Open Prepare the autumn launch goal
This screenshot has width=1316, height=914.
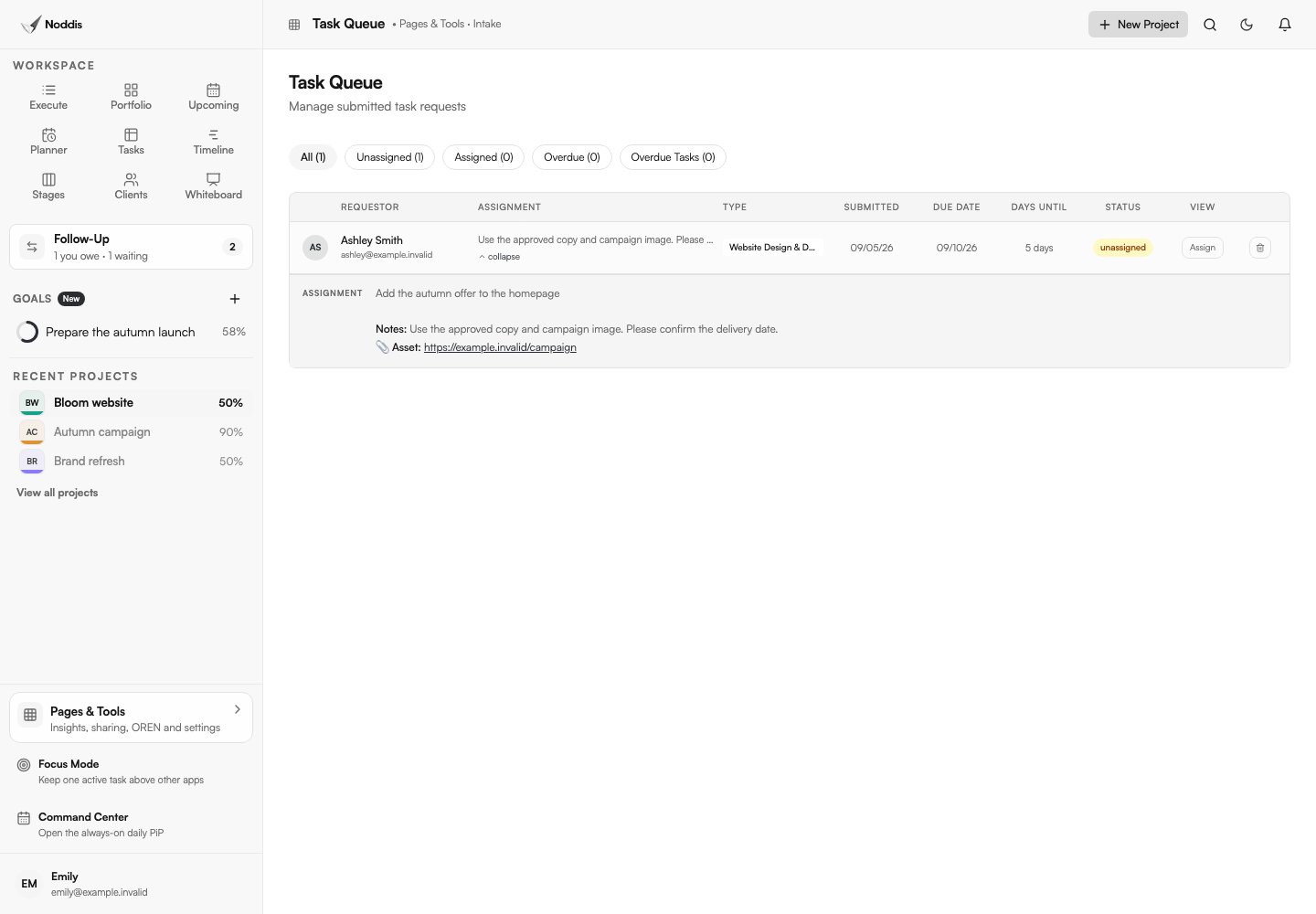[x=131, y=332]
